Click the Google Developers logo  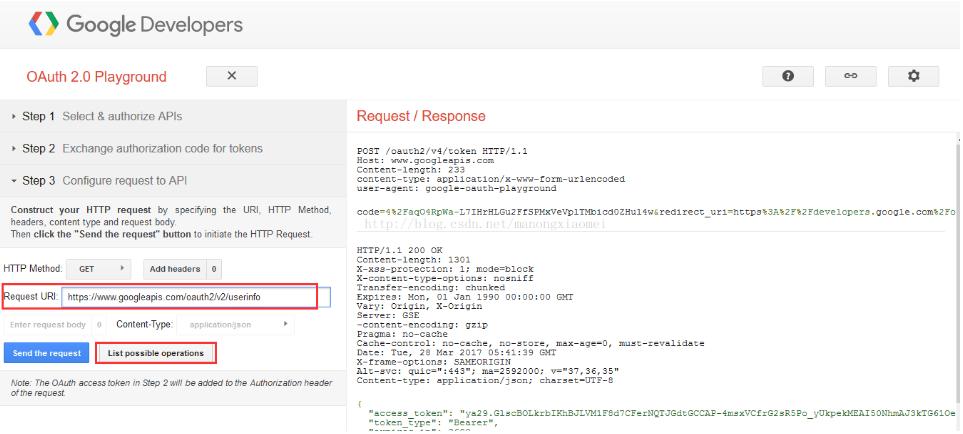(x=135, y=25)
